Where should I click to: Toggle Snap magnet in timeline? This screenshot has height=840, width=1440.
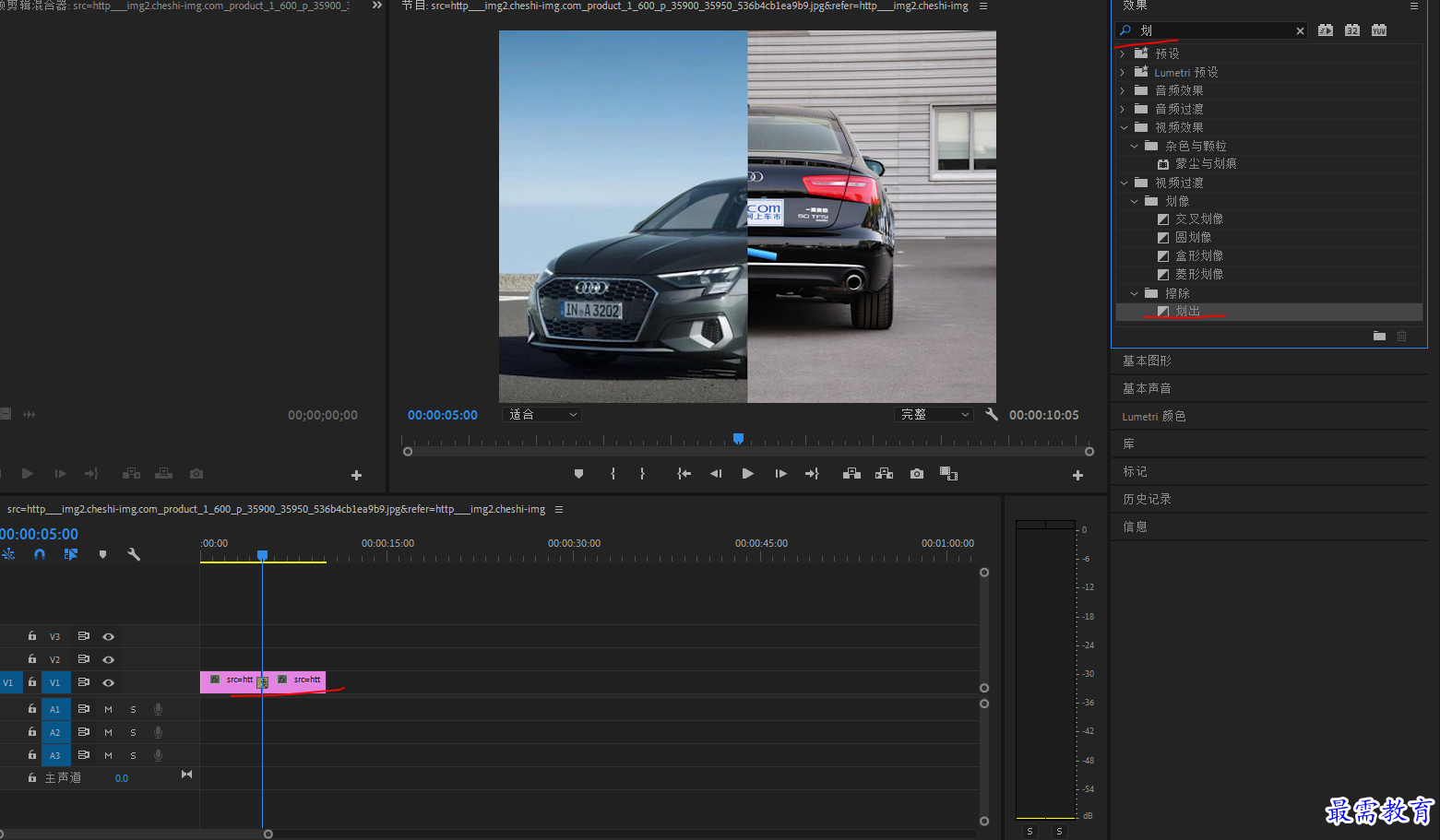40,554
